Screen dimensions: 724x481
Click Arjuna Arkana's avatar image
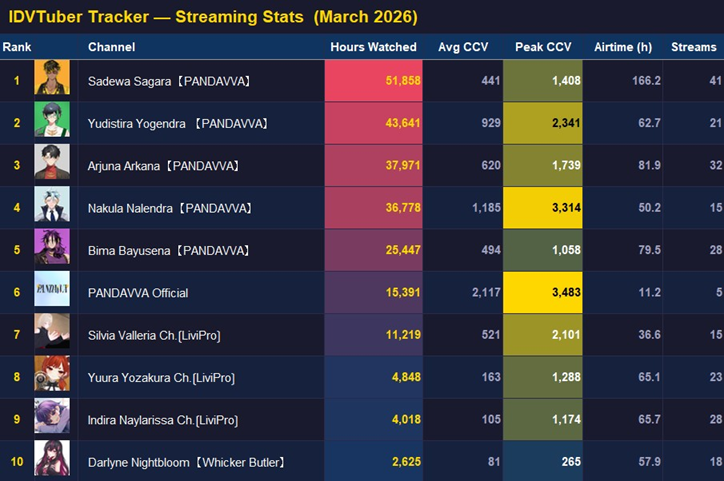click(52, 162)
